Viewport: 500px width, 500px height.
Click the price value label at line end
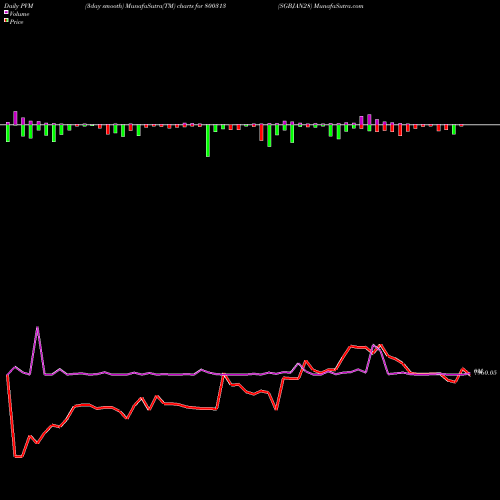[486, 372]
